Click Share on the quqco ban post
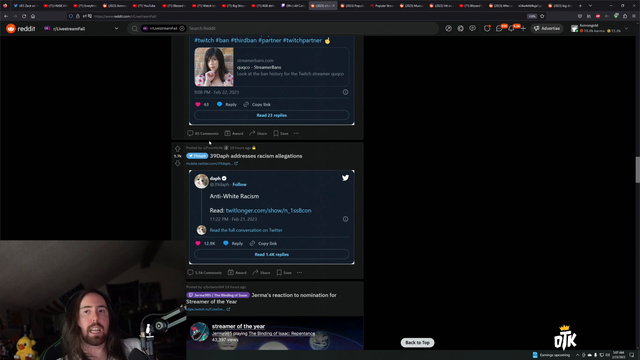Viewport: 640px width, 360px height. [x=258, y=133]
